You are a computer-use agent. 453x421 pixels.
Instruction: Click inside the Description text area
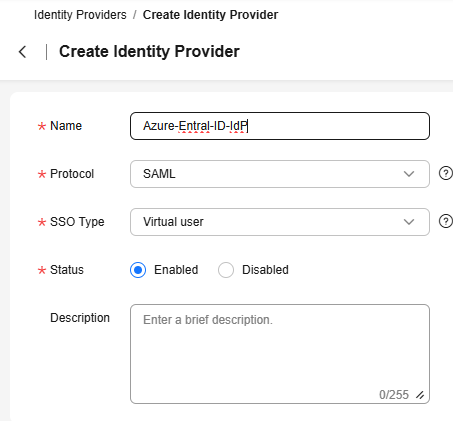click(x=280, y=354)
